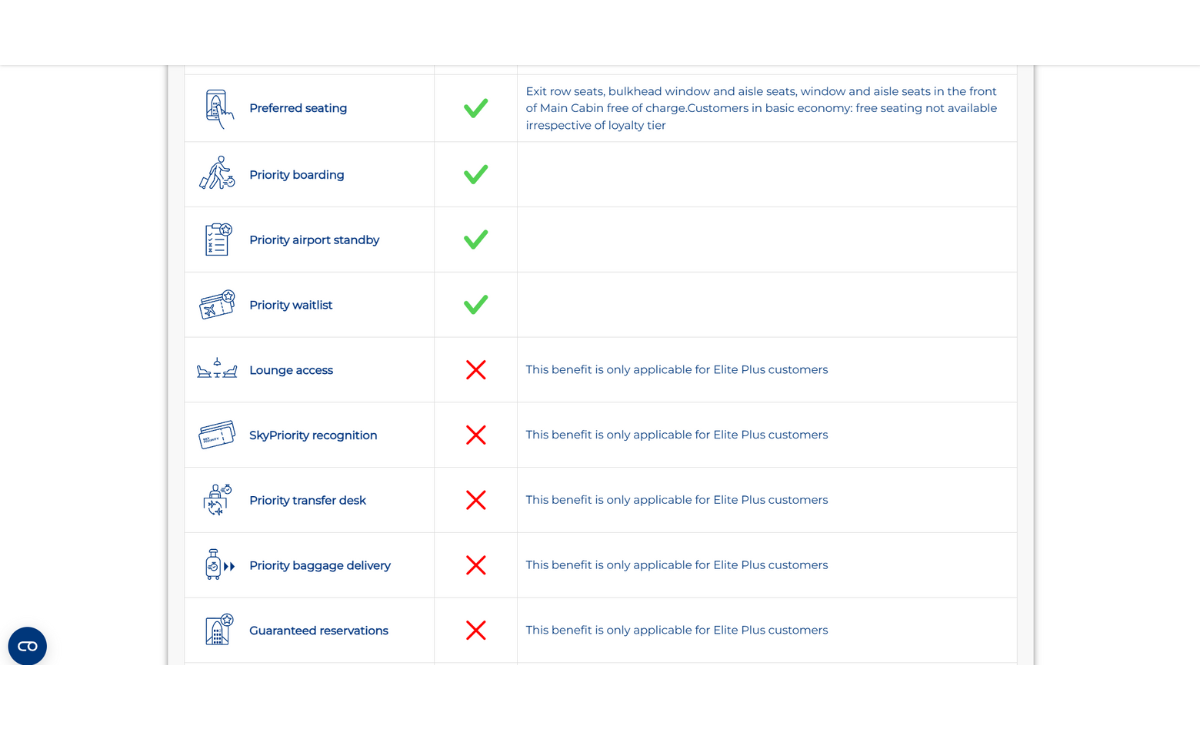Select the SkyPriority recognition label

point(313,435)
